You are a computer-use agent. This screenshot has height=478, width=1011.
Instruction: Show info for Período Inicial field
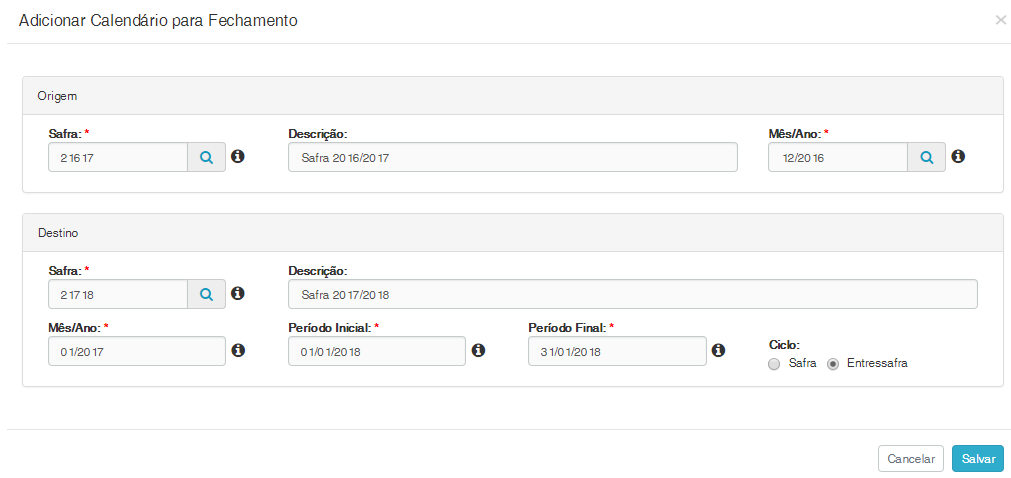point(478,351)
